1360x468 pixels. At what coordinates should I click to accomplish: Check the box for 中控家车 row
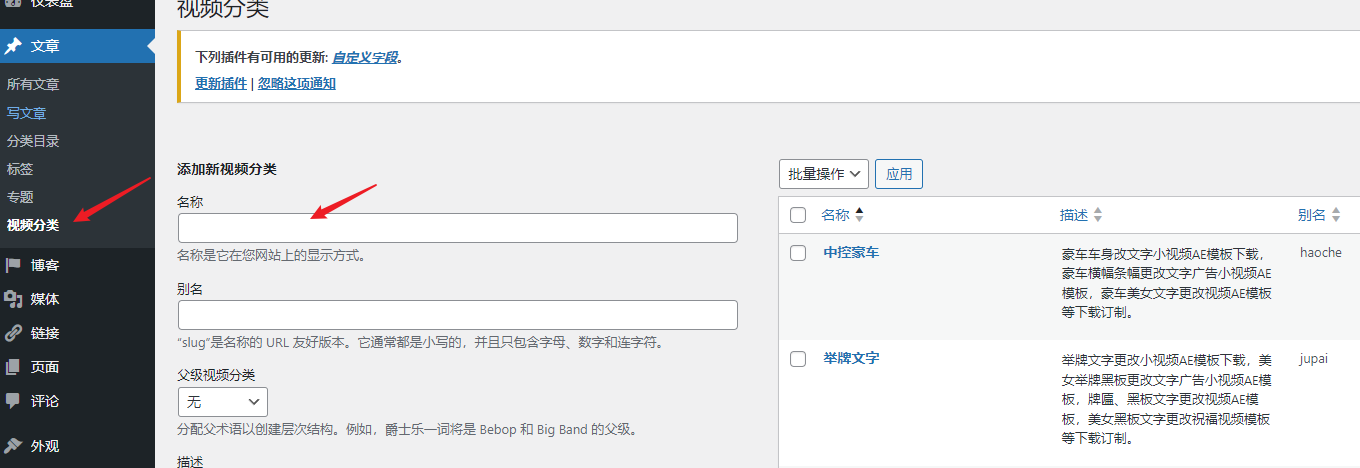[798, 253]
